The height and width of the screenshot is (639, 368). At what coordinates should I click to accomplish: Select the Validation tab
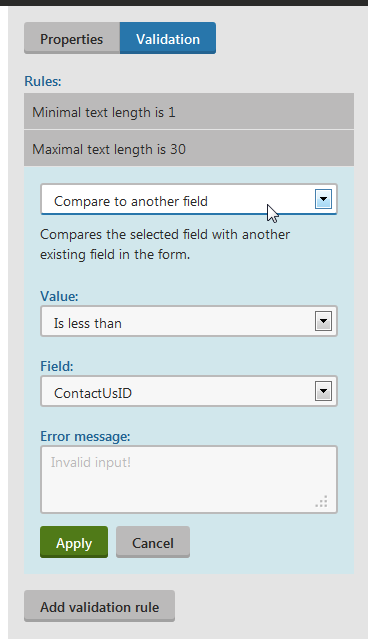point(168,38)
